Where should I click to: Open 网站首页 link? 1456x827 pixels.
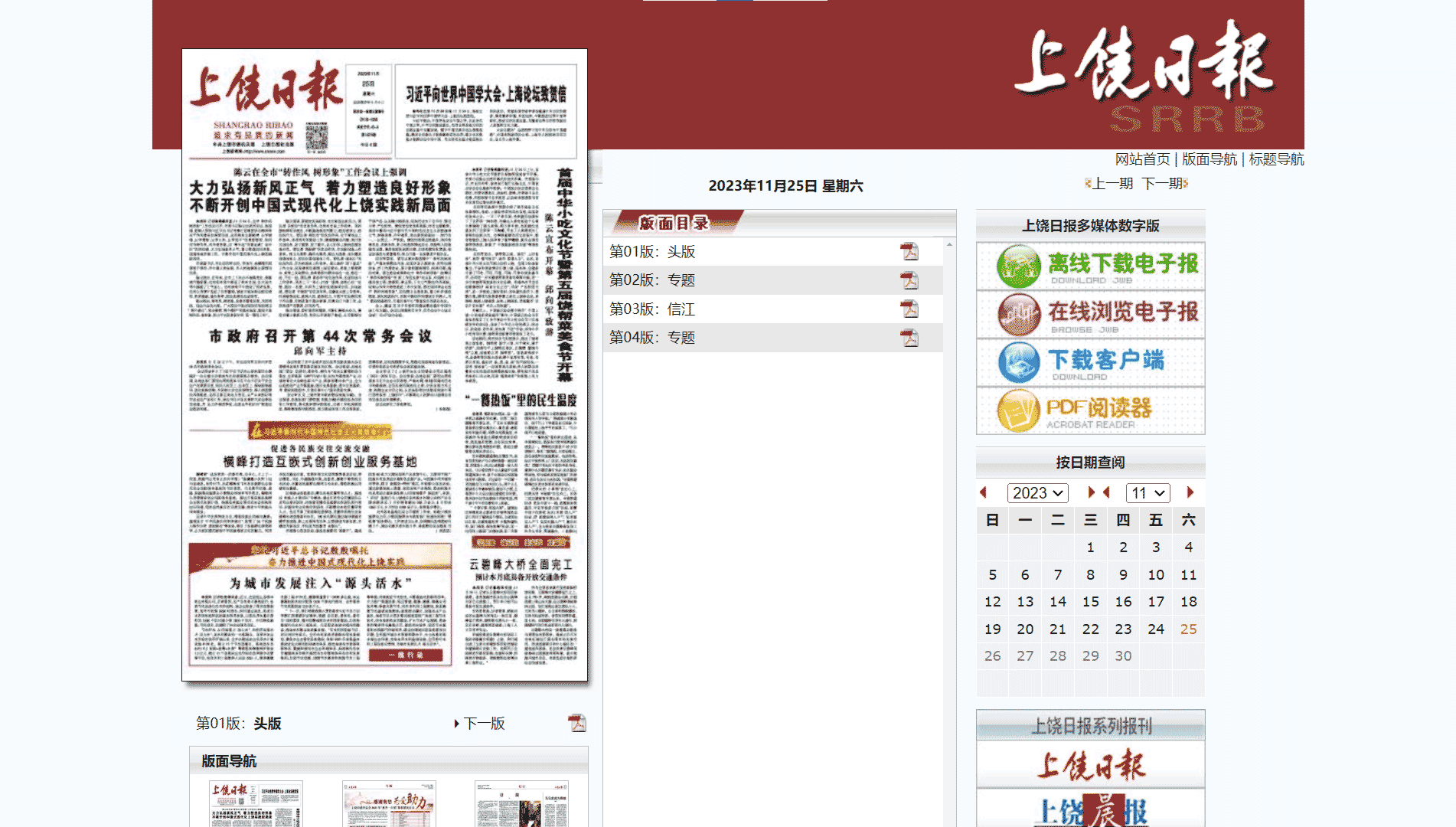(1142, 159)
